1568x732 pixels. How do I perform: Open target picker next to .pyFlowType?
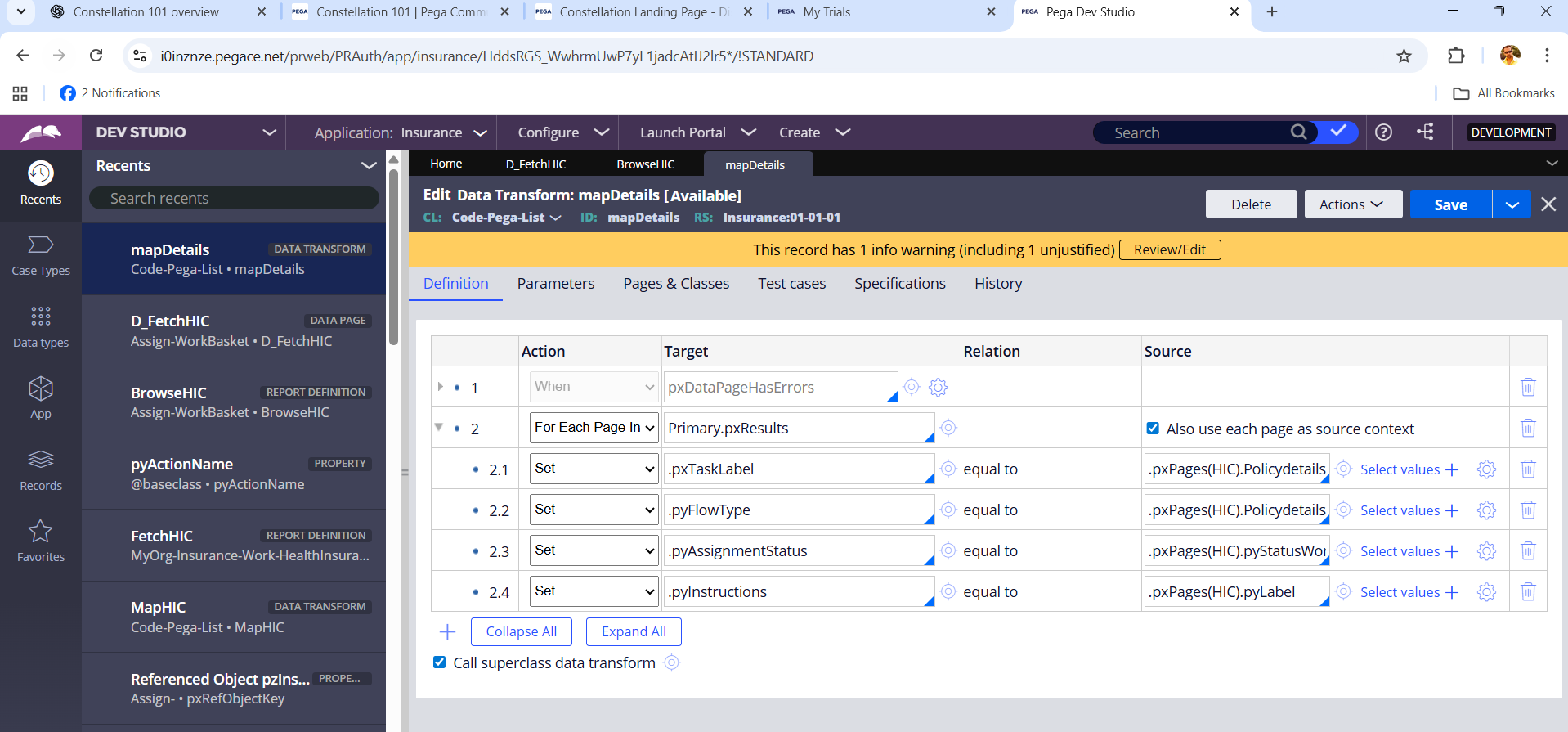pyautogui.click(x=948, y=510)
